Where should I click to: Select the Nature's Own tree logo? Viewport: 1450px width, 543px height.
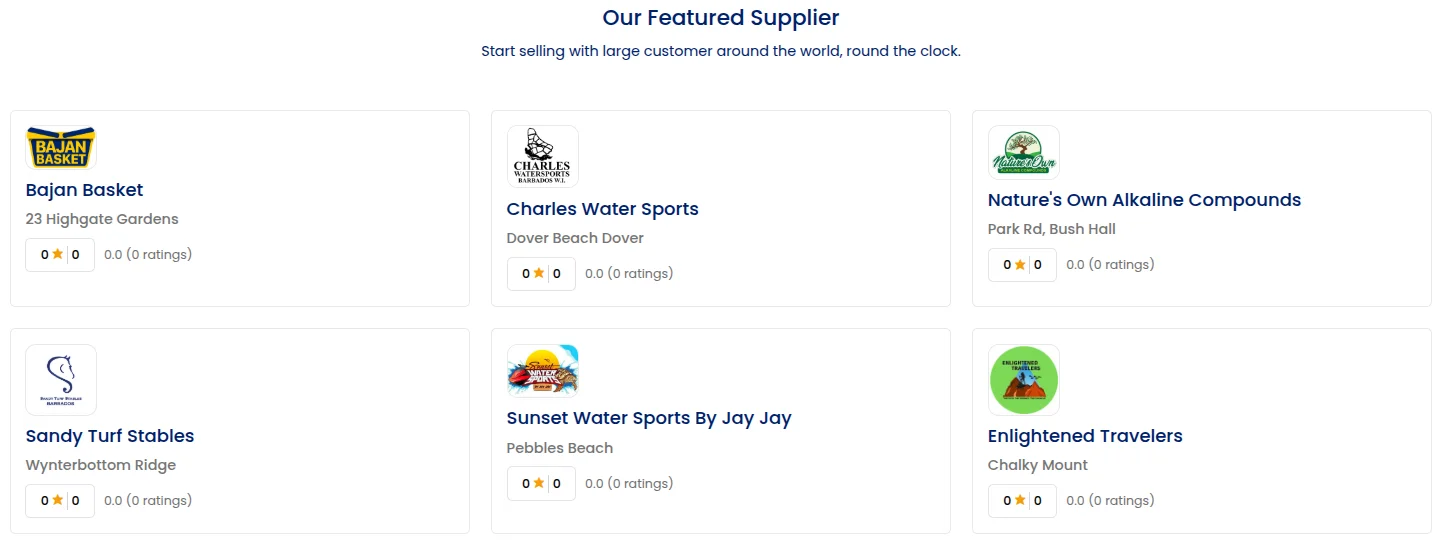1024,153
